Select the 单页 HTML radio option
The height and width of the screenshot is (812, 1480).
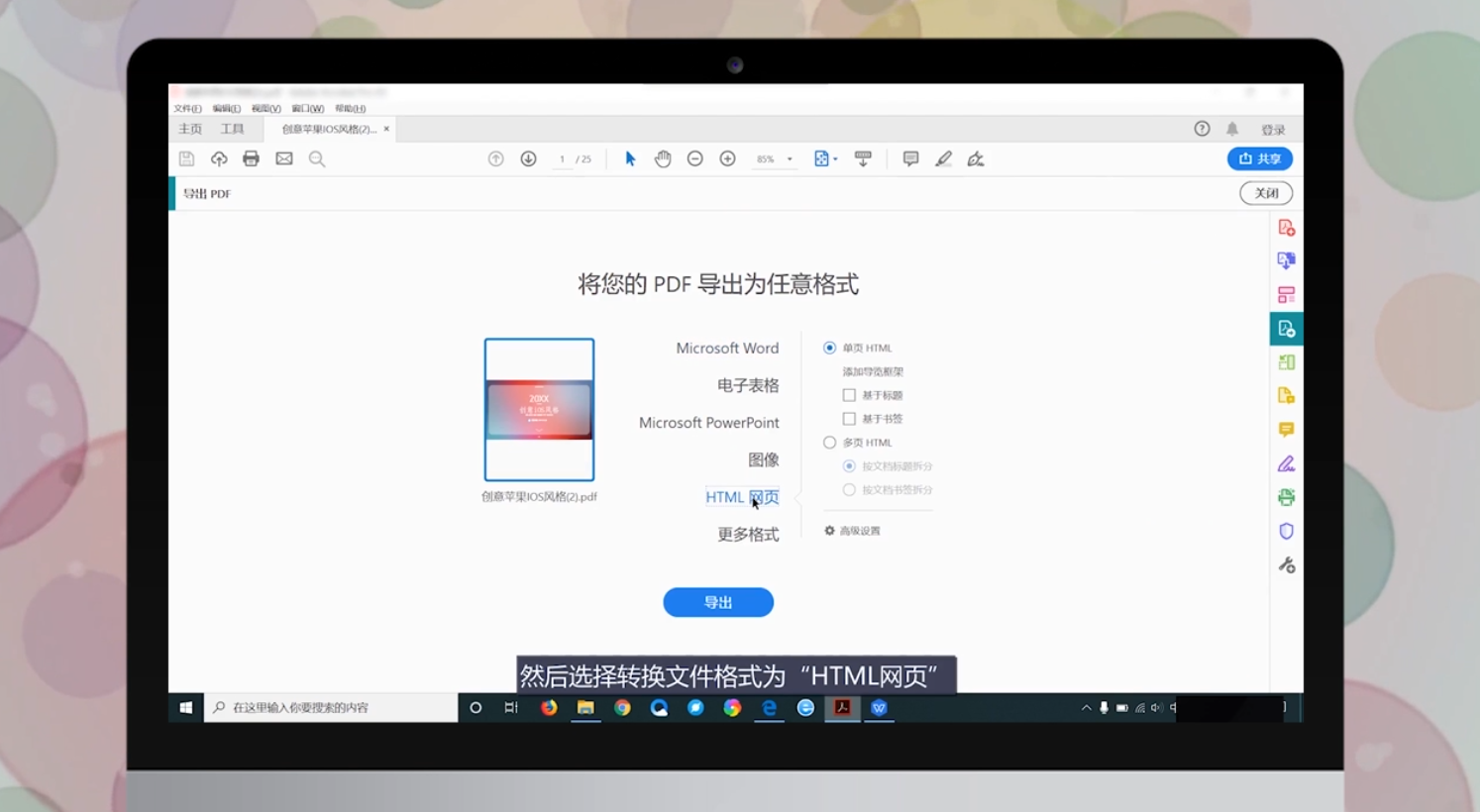click(x=829, y=348)
